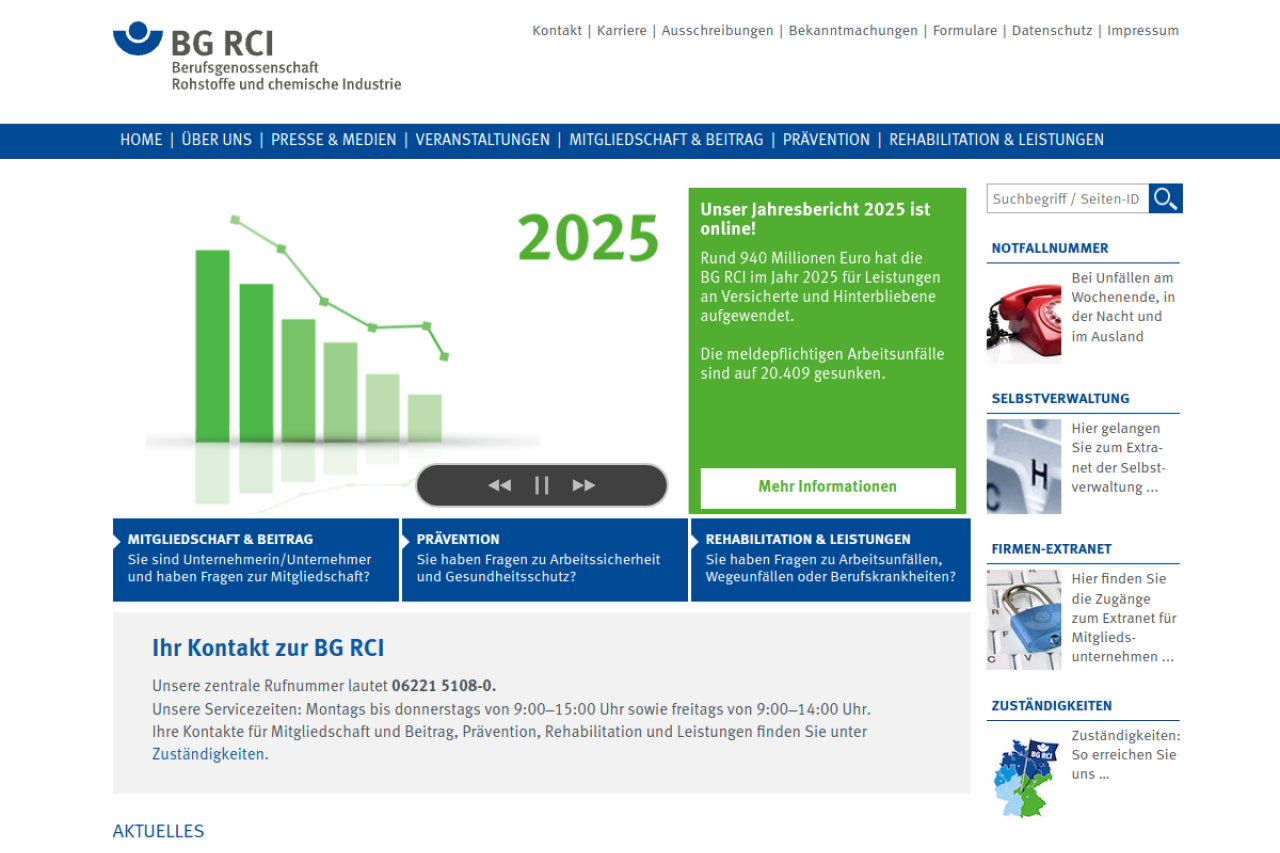
Task: Follow the Zuständigkeiten link in contact text
Action: coord(209,755)
